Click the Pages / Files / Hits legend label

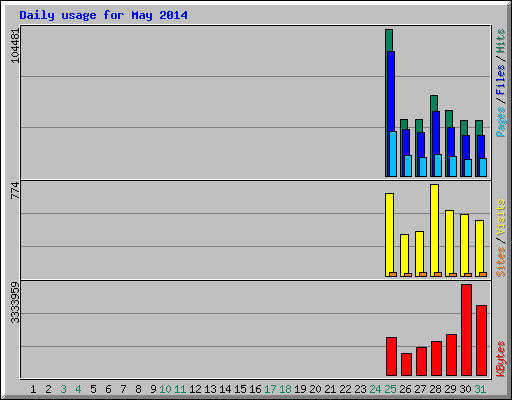pos(500,83)
